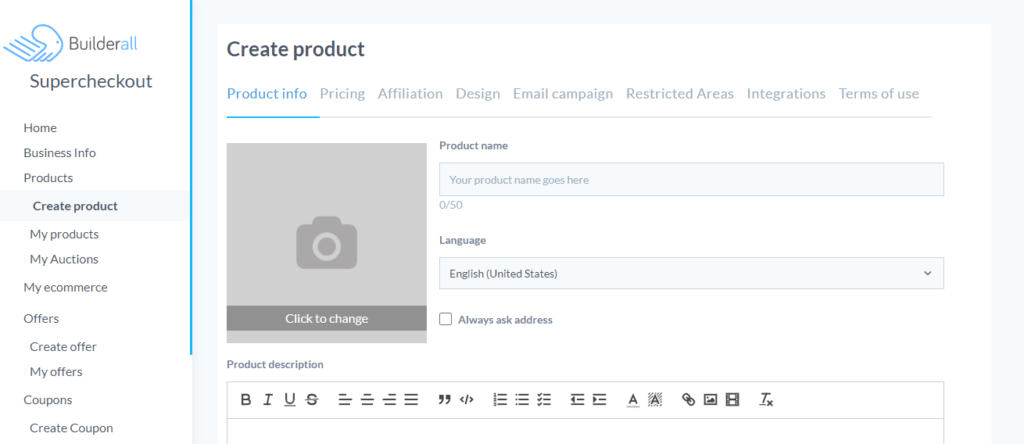Image resolution: width=1024 pixels, height=444 pixels.
Task: Focus the Product name input field
Action: click(691, 180)
